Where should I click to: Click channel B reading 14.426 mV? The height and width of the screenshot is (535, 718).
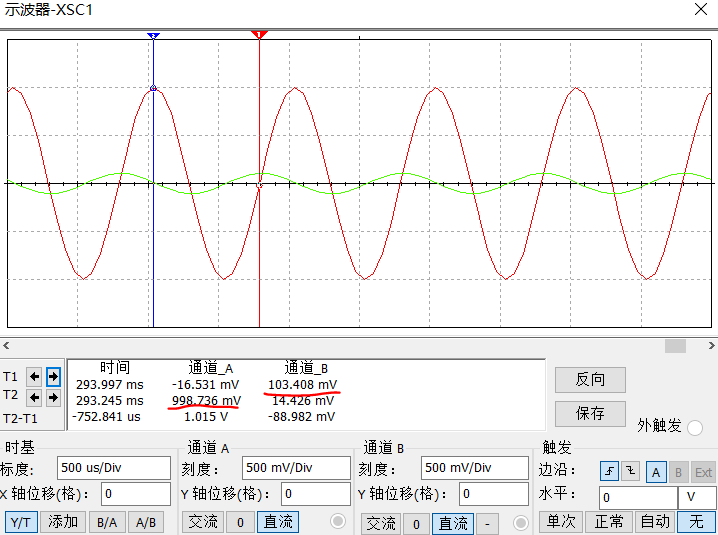pos(303,401)
